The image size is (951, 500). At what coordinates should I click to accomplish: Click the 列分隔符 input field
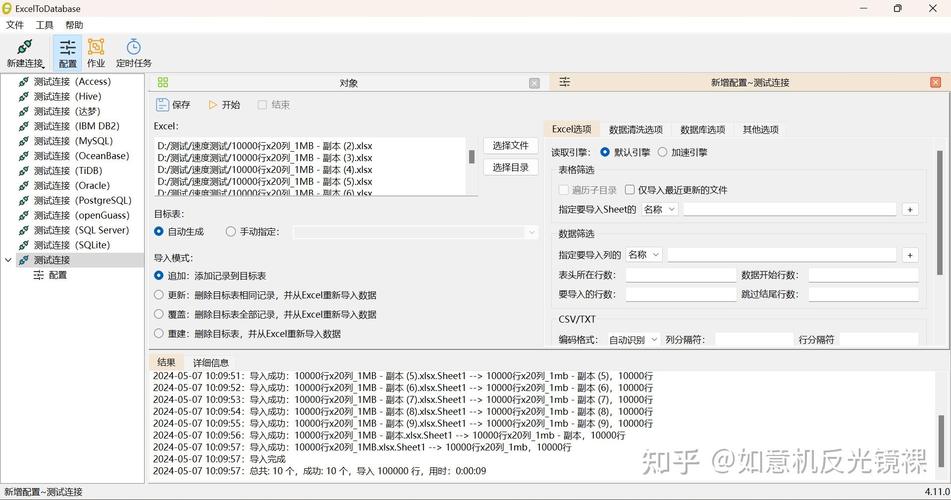point(754,340)
